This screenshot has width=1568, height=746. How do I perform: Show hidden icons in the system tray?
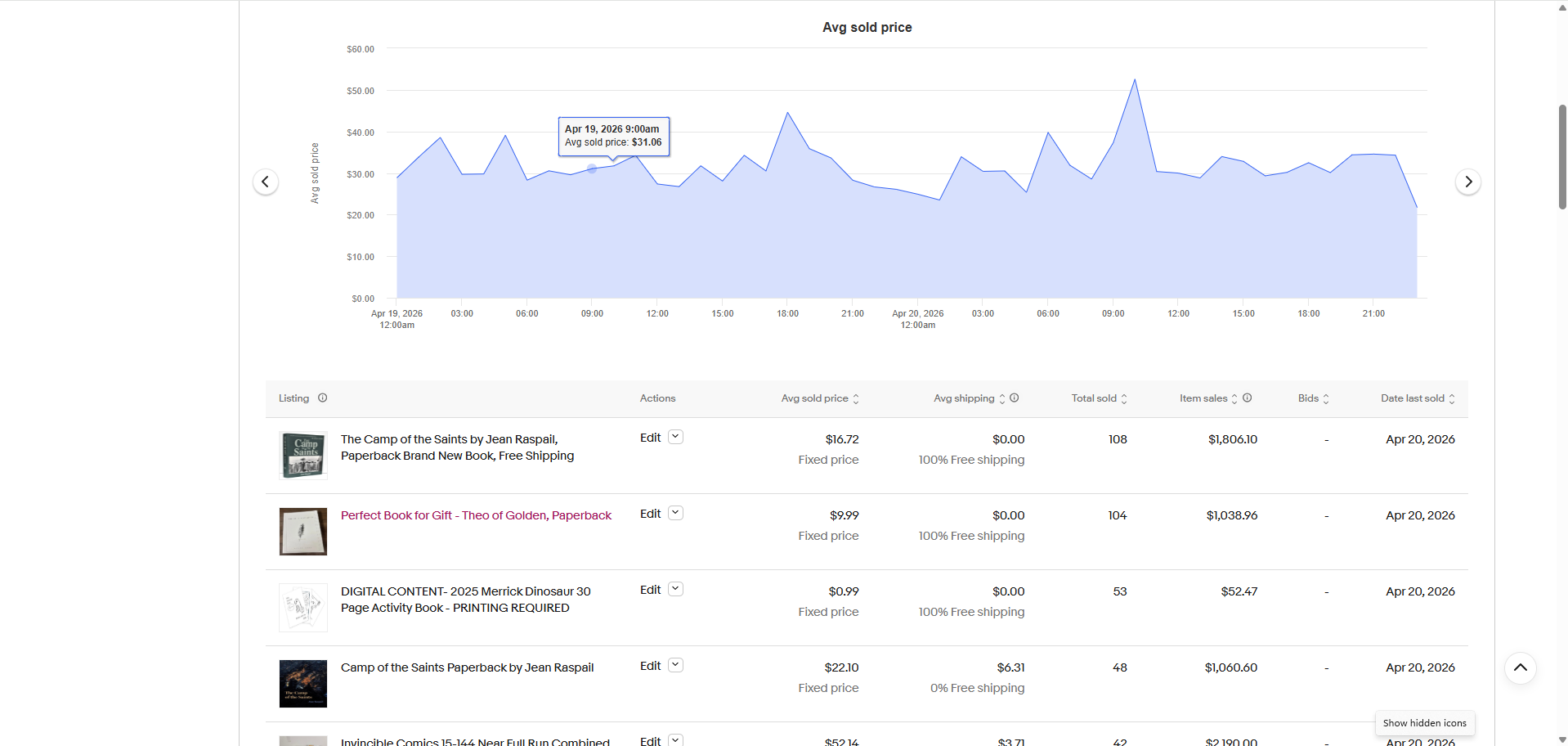click(x=1424, y=723)
